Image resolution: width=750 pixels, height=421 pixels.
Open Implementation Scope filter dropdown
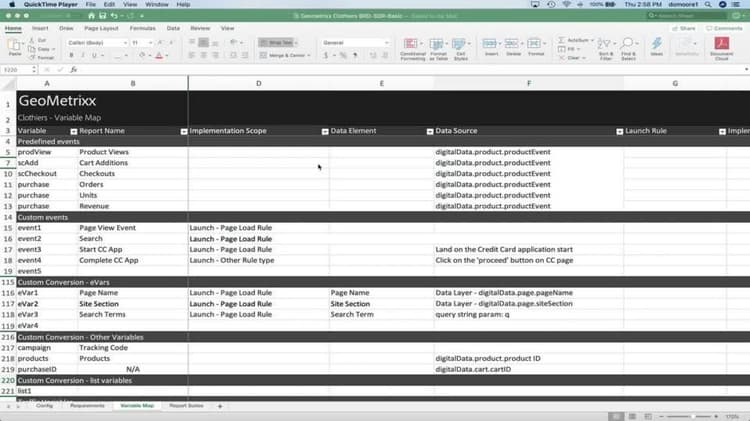pos(325,132)
